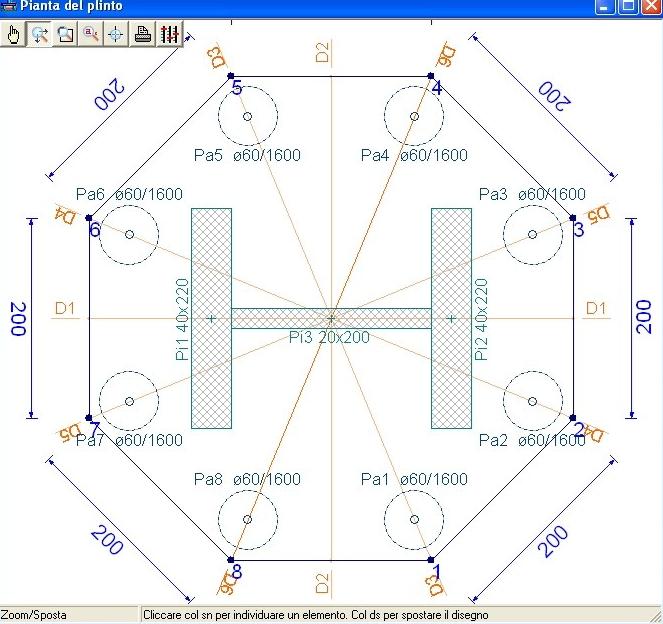Image resolution: width=663 pixels, height=624 pixels.
Task: Click the top-left D3 axis label
Action: pyautogui.click(x=218, y=57)
